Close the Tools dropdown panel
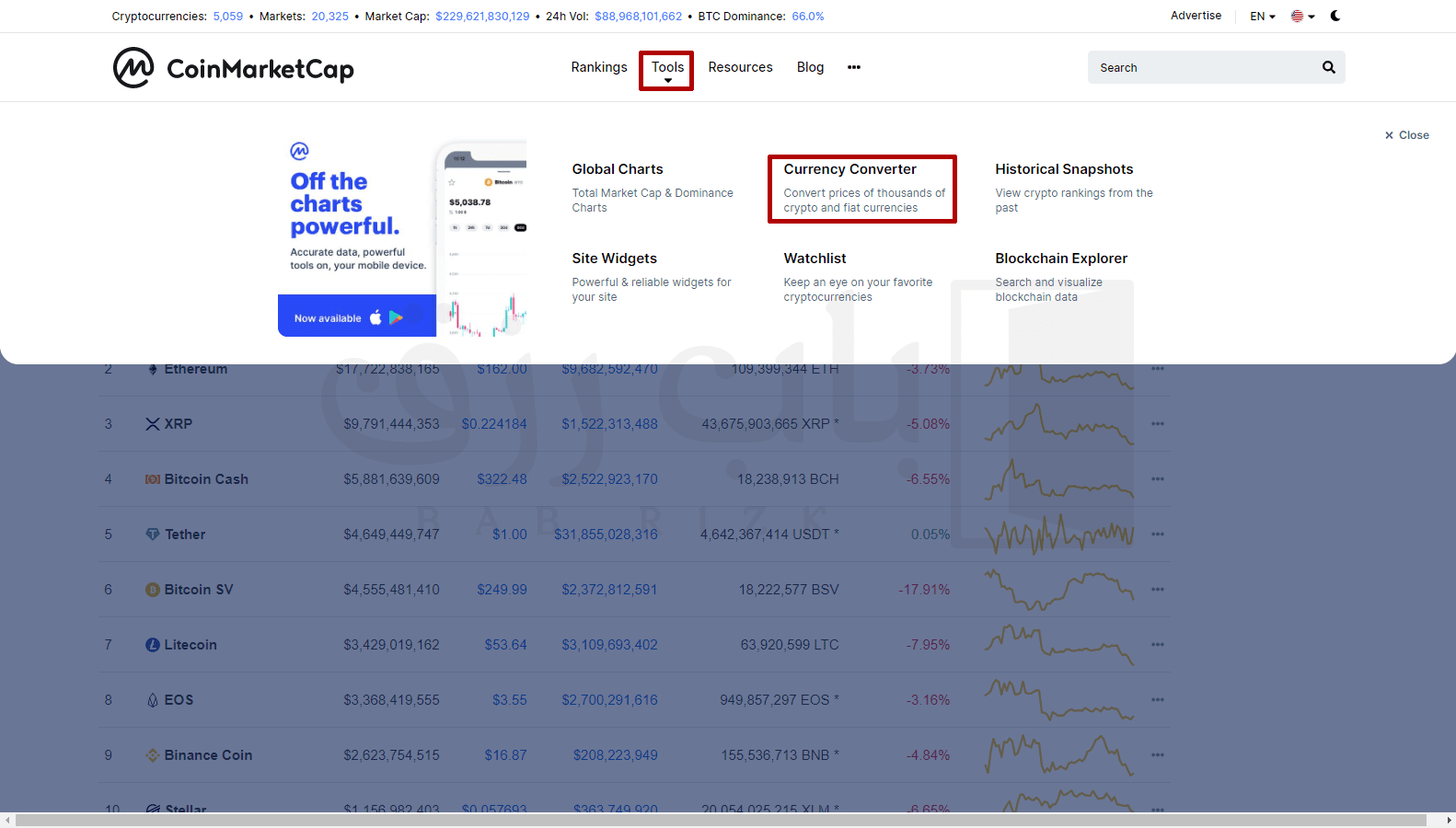Screen dimensions: 1456x828 coord(1407,135)
